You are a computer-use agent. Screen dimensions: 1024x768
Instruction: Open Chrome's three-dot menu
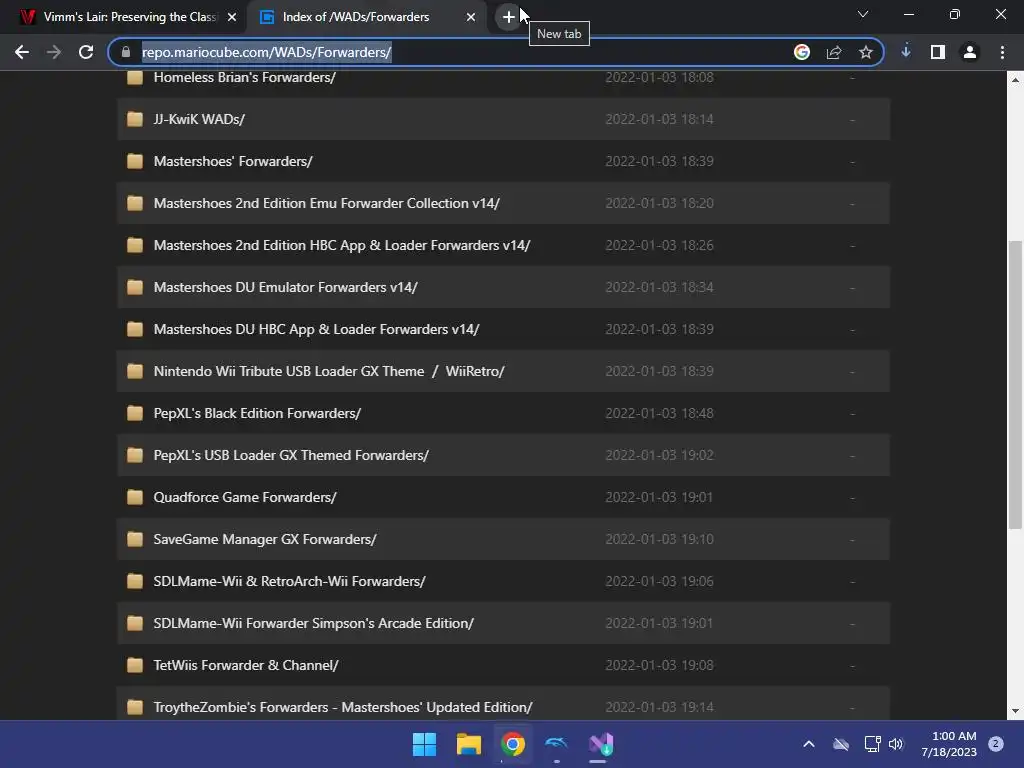pyautogui.click(x=1002, y=52)
